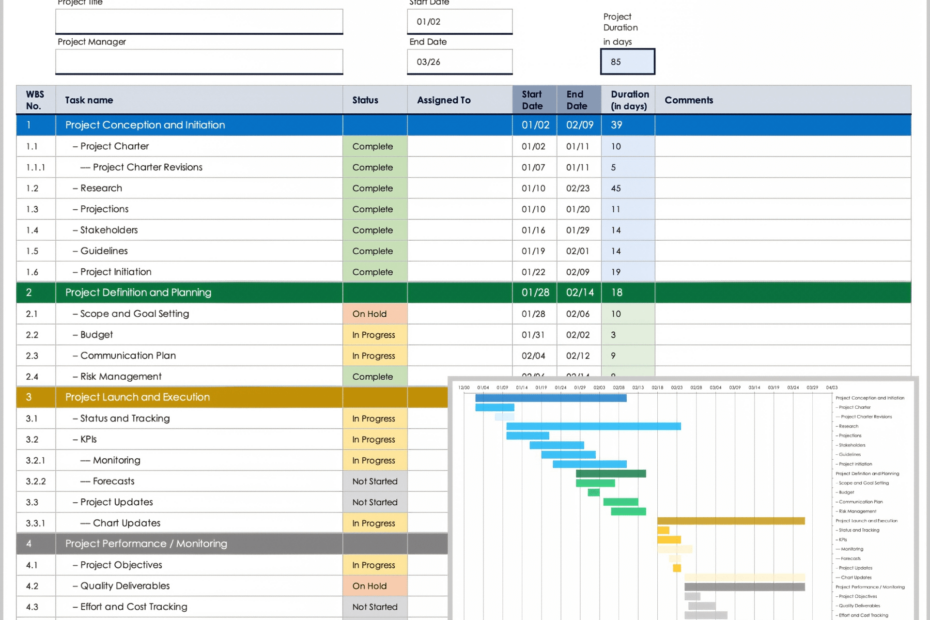Select the Not Started status cell for Forecasts
The height and width of the screenshot is (620, 930).
(375, 481)
